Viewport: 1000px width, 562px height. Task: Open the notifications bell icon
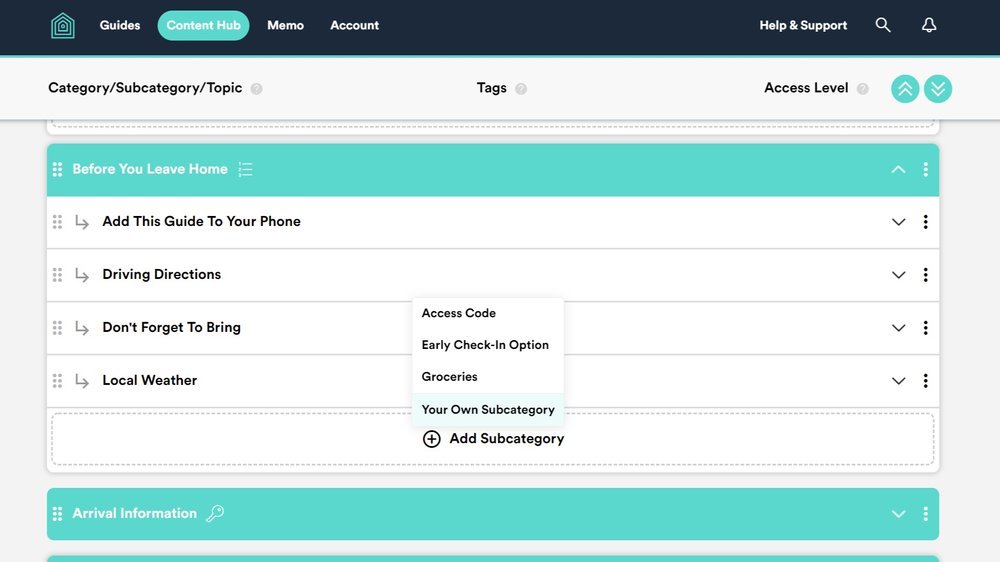(x=929, y=25)
